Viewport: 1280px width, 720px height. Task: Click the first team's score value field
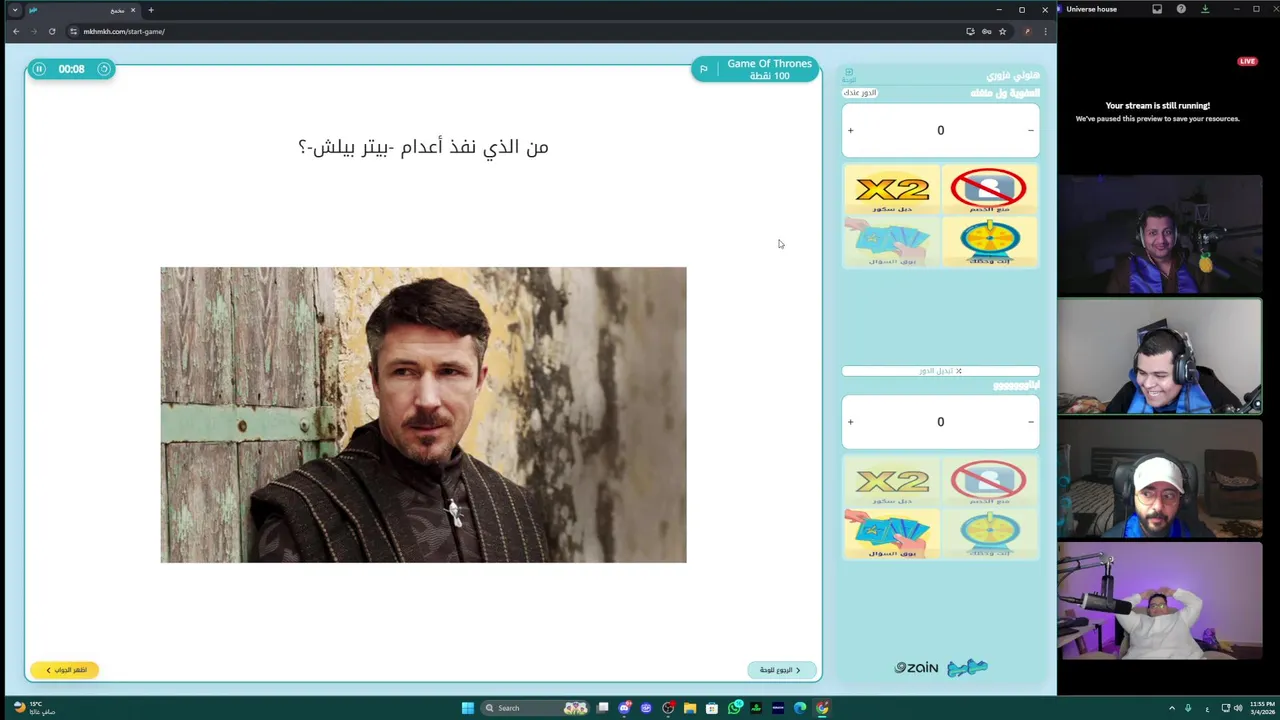[x=940, y=131]
